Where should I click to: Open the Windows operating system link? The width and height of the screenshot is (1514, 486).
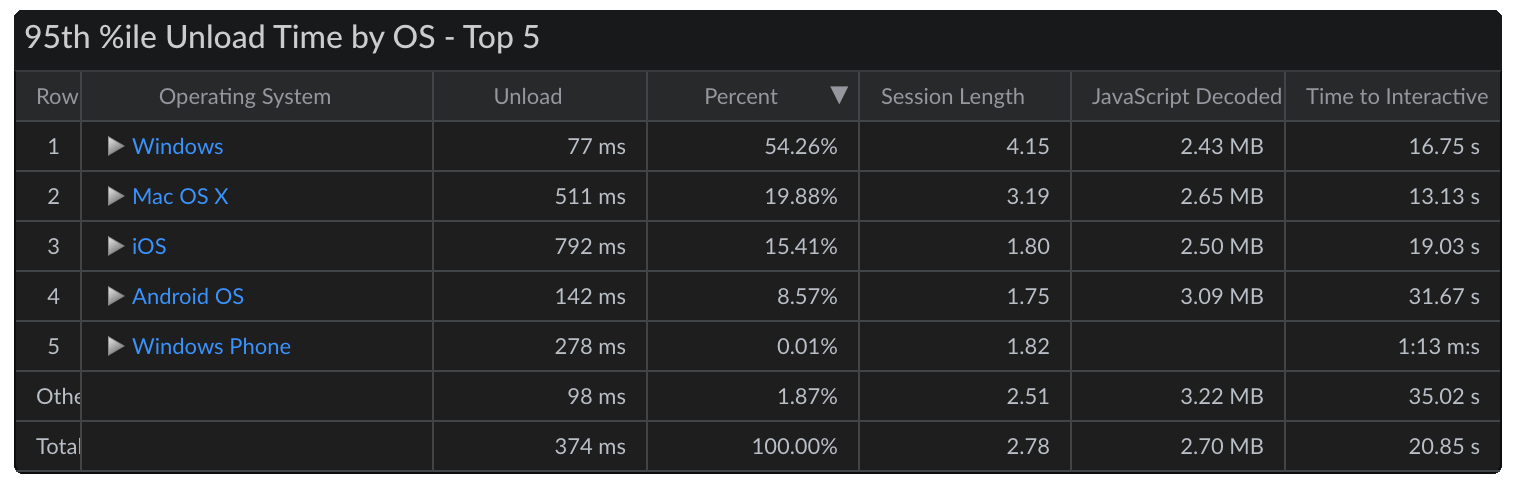[x=178, y=147]
